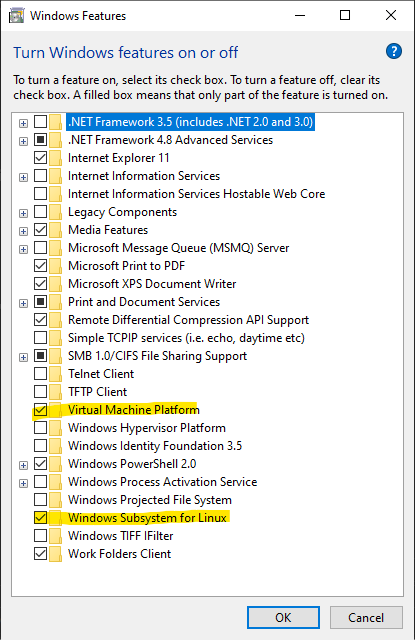Image resolution: width=415 pixels, height=640 pixels.
Task: Enable TFTP Client checkbox
Action: [40, 391]
